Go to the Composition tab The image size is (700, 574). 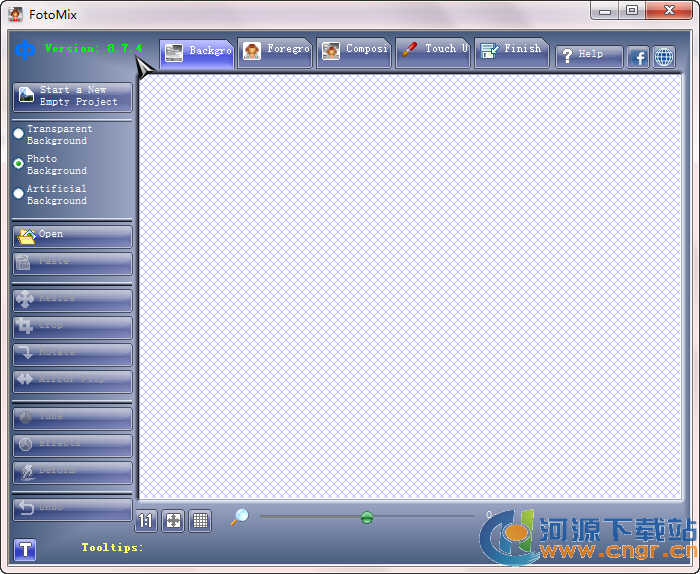coord(354,51)
